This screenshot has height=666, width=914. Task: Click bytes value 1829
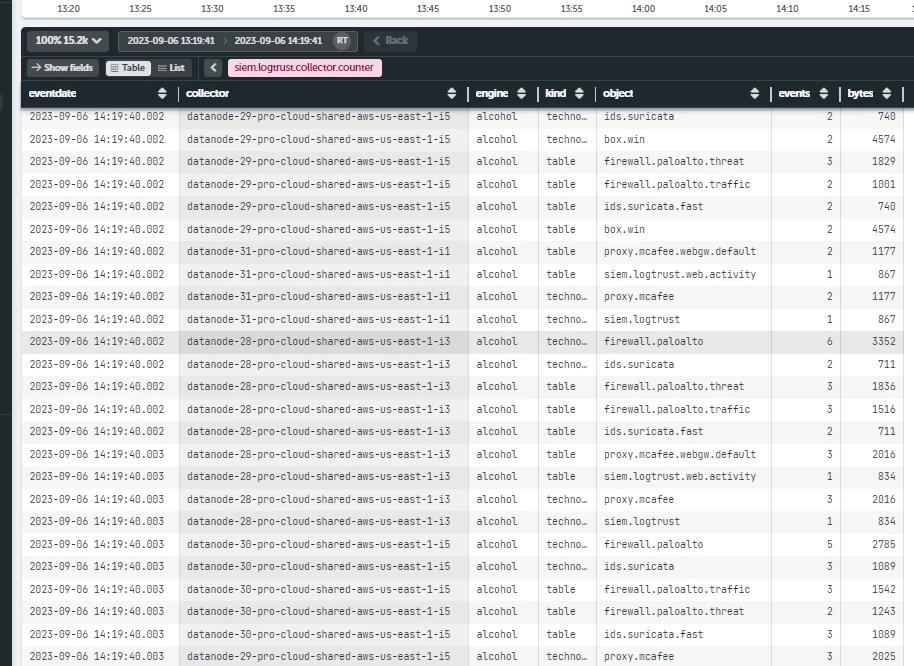coord(884,161)
